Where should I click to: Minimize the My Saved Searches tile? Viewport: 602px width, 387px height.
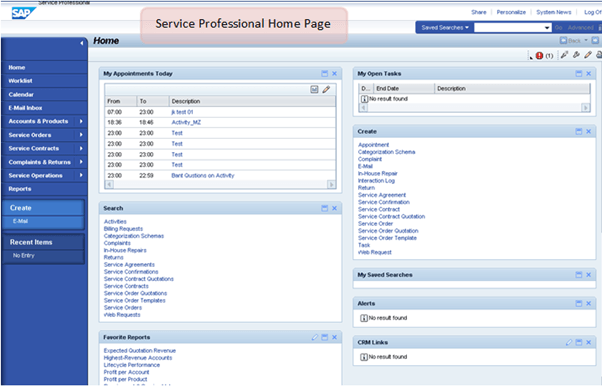tap(579, 275)
